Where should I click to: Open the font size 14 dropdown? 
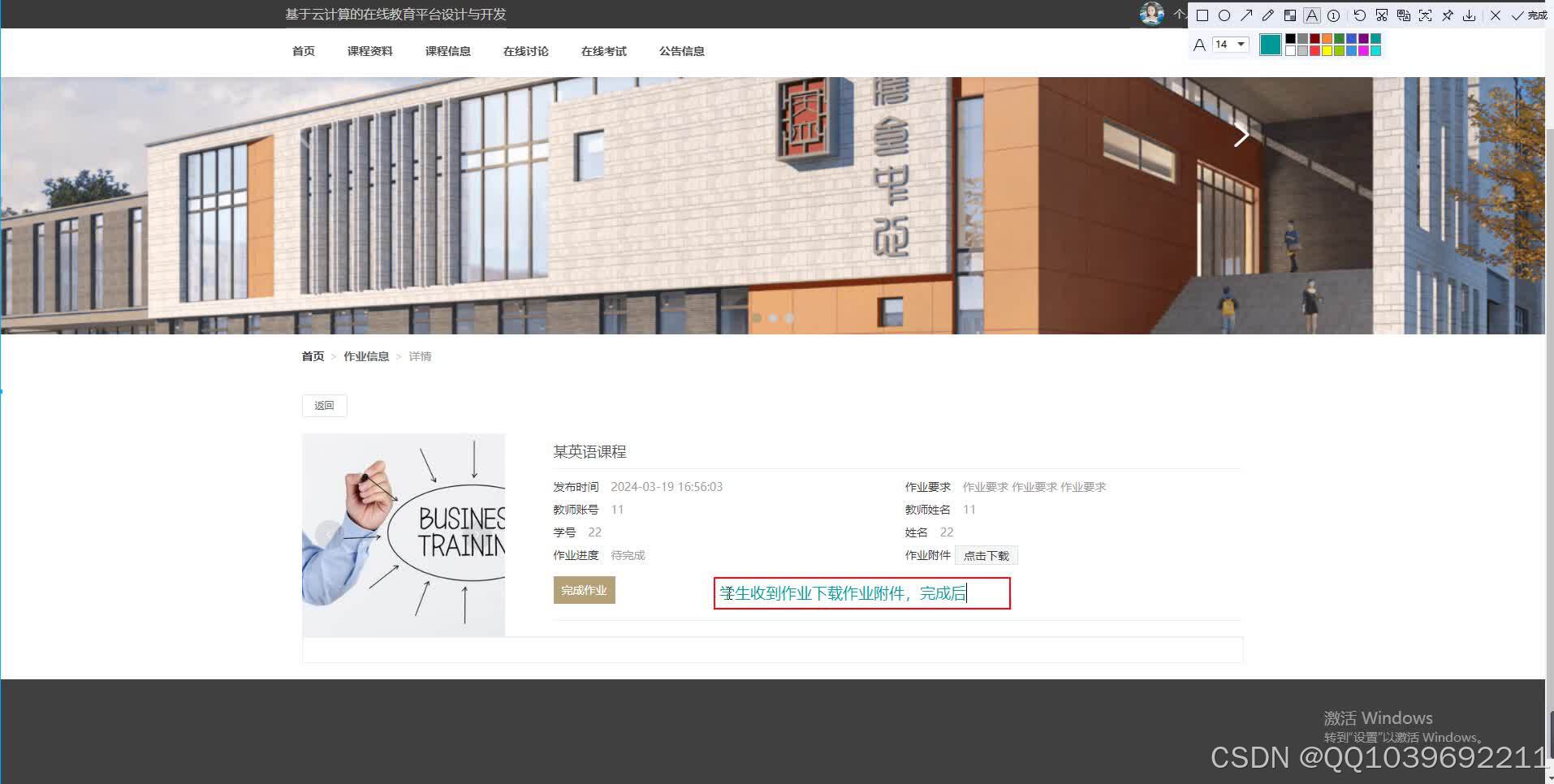(1240, 45)
